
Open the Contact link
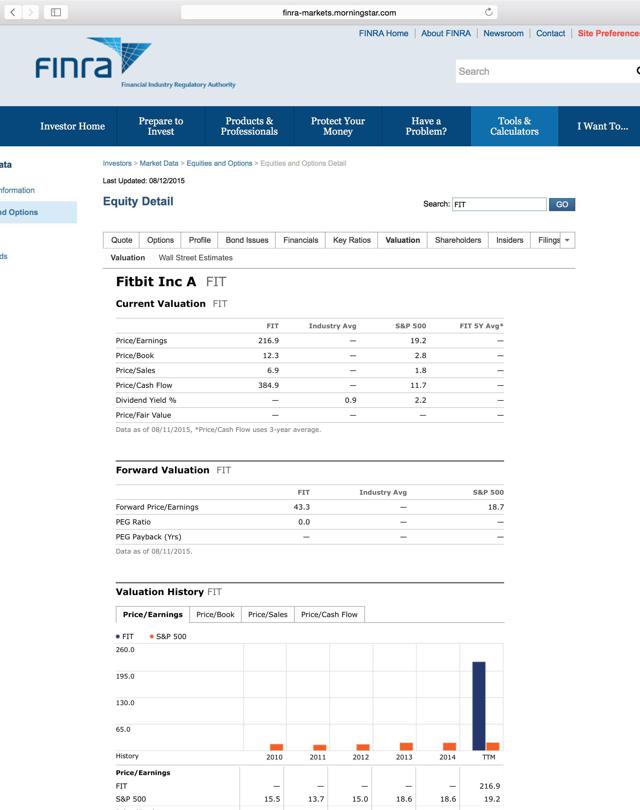point(550,33)
